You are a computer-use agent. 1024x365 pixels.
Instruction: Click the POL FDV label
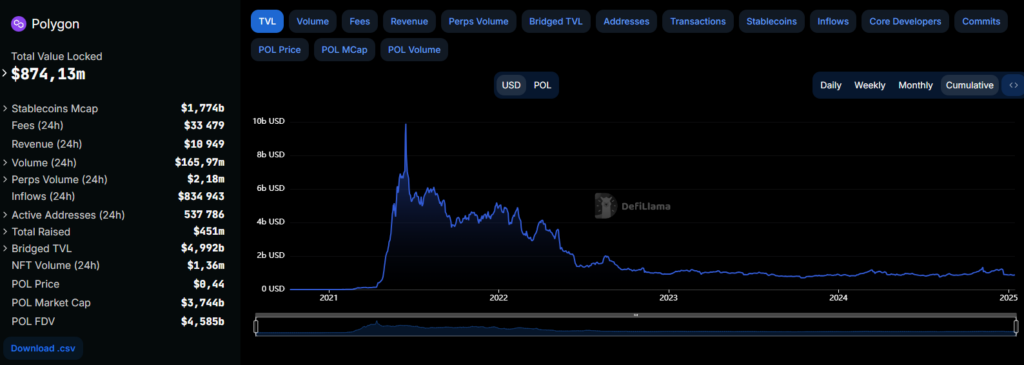pos(34,321)
